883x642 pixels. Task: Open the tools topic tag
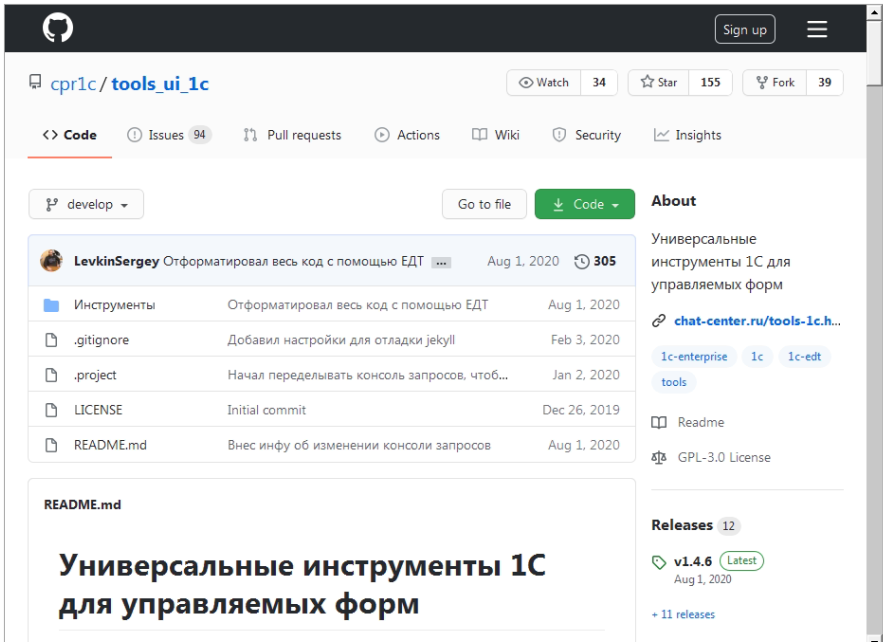(x=674, y=382)
